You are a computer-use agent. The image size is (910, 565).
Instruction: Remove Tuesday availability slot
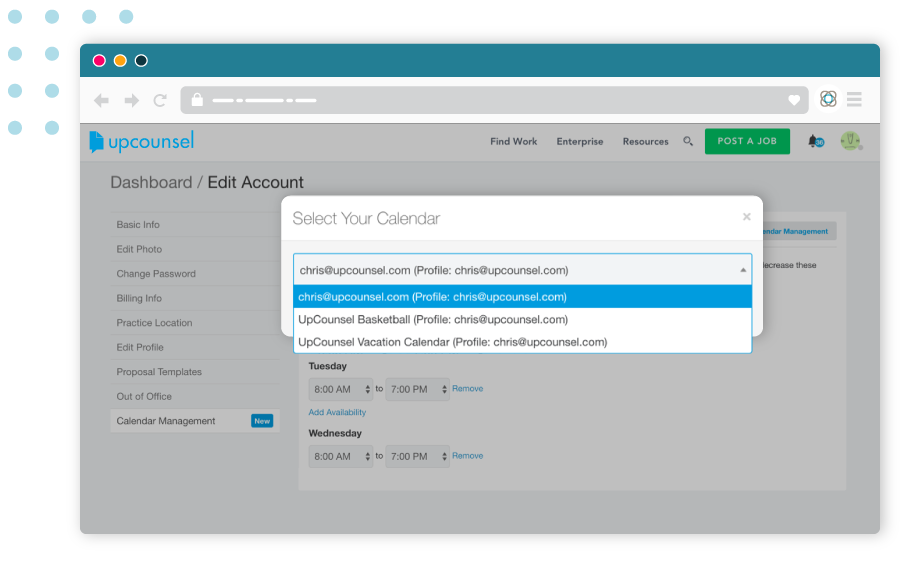(x=467, y=389)
